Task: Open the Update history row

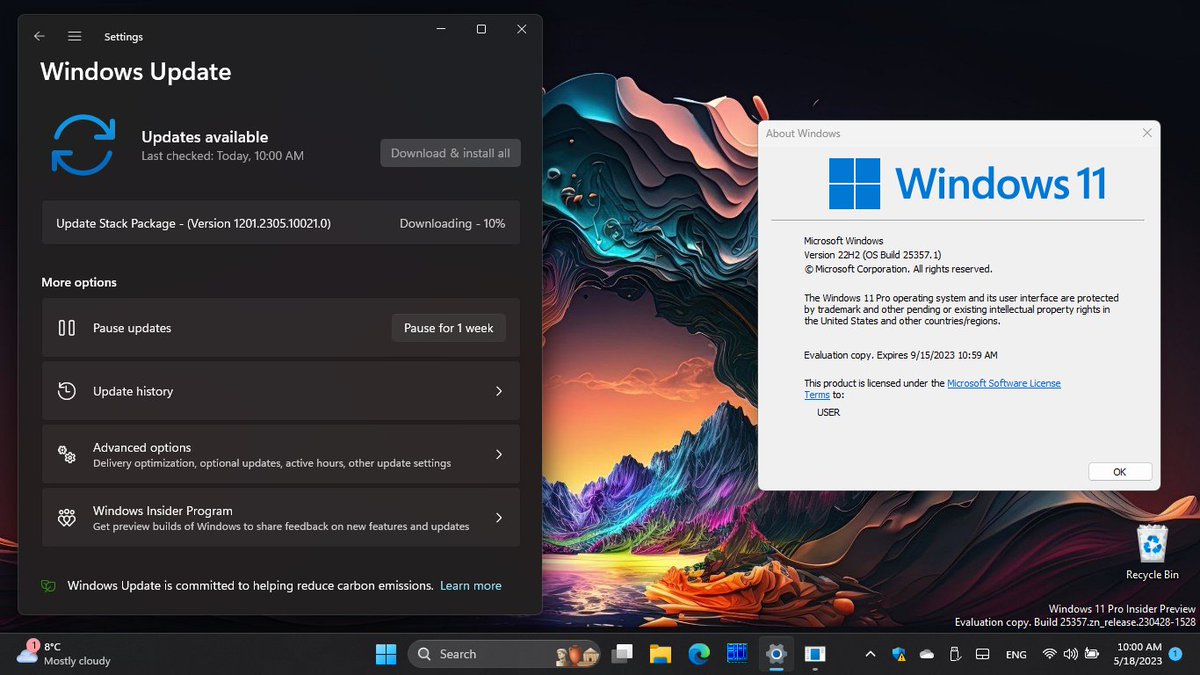Action: point(281,391)
